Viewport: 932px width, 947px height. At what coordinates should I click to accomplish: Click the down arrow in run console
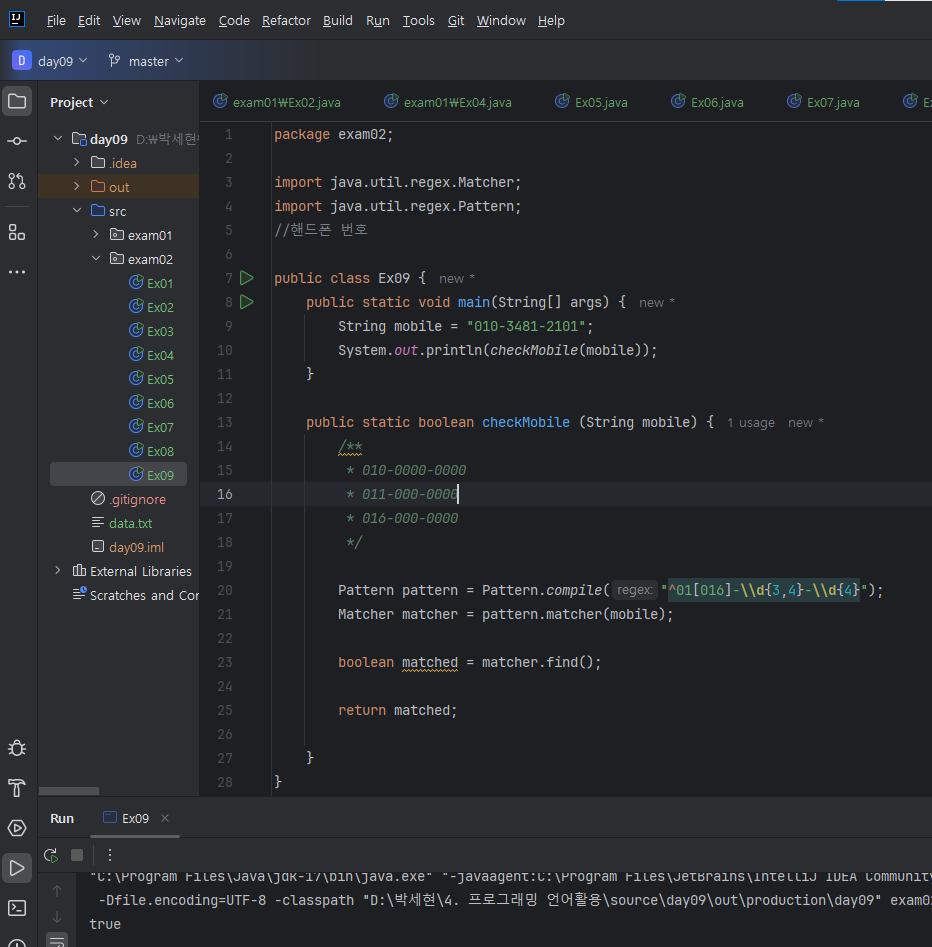57,917
